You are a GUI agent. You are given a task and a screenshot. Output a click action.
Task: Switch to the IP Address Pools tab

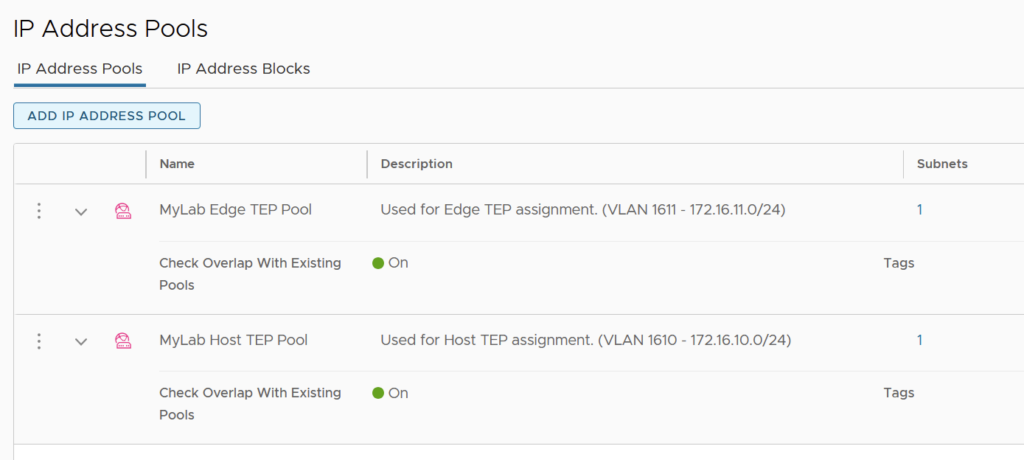coord(80,69)
